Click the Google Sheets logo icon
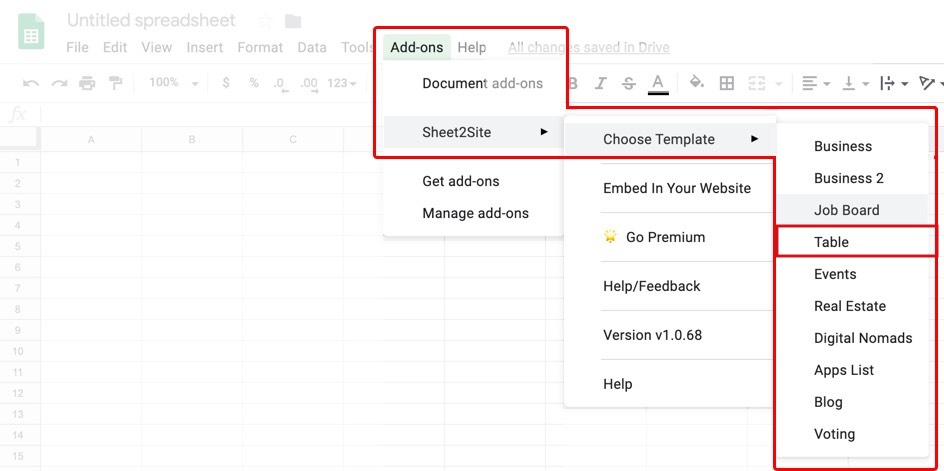Viewport: 944px width, 471px height. point(31,33)
